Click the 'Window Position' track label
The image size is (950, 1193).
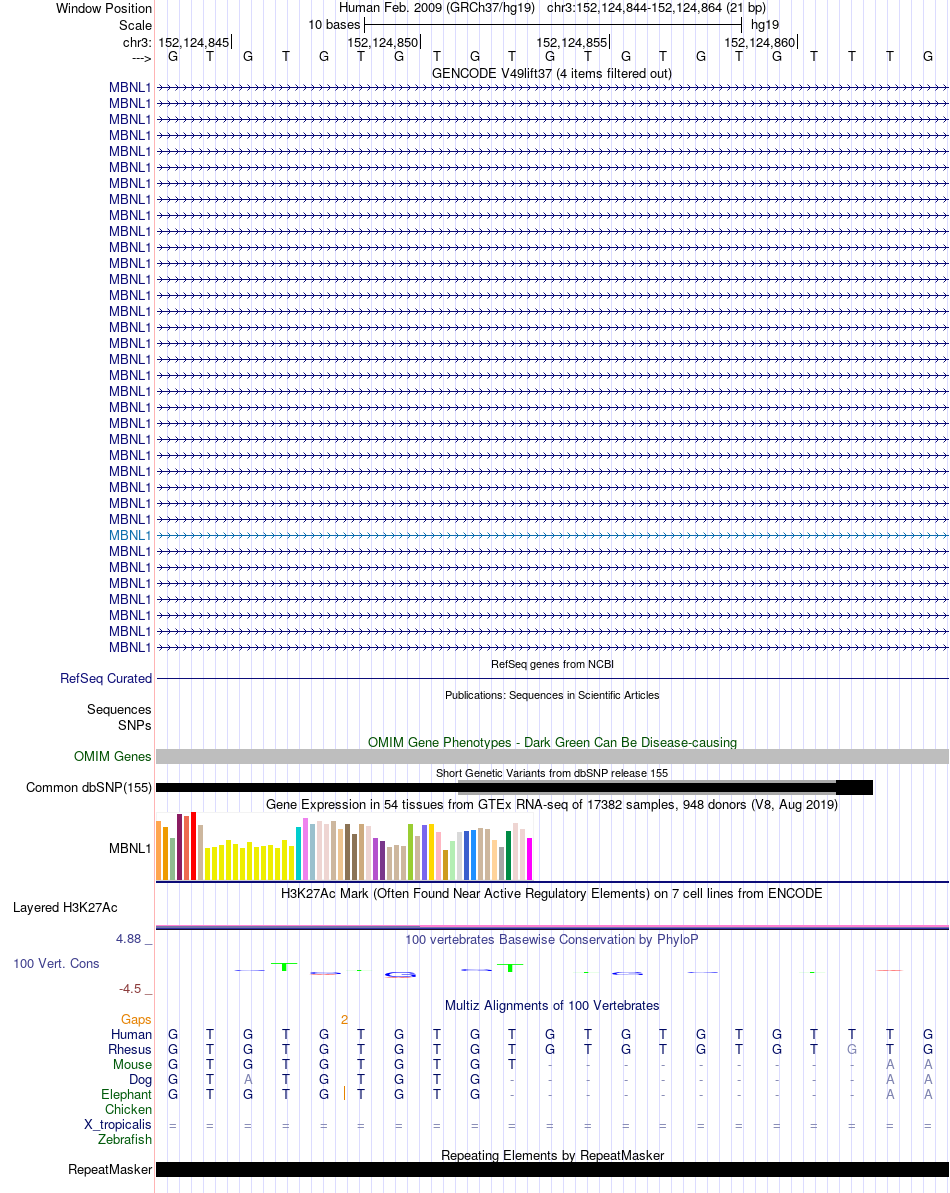(103, 8)
